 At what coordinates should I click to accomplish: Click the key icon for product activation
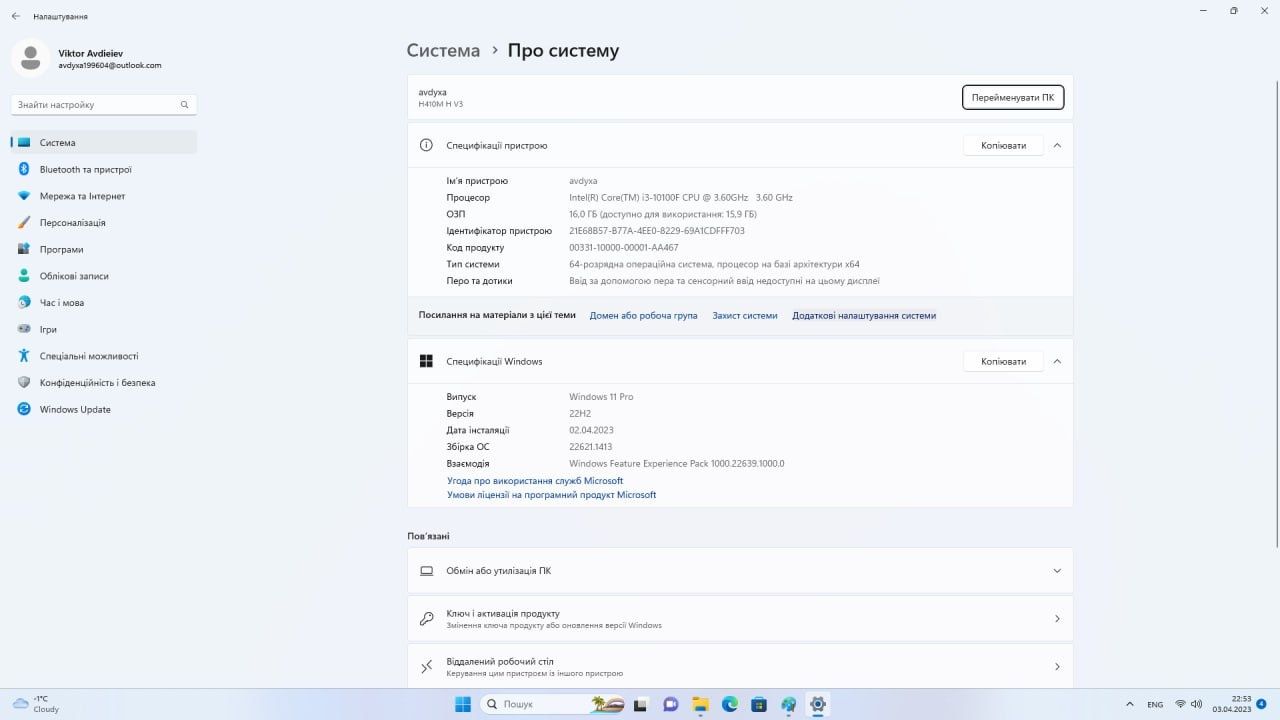coord(427,619)
